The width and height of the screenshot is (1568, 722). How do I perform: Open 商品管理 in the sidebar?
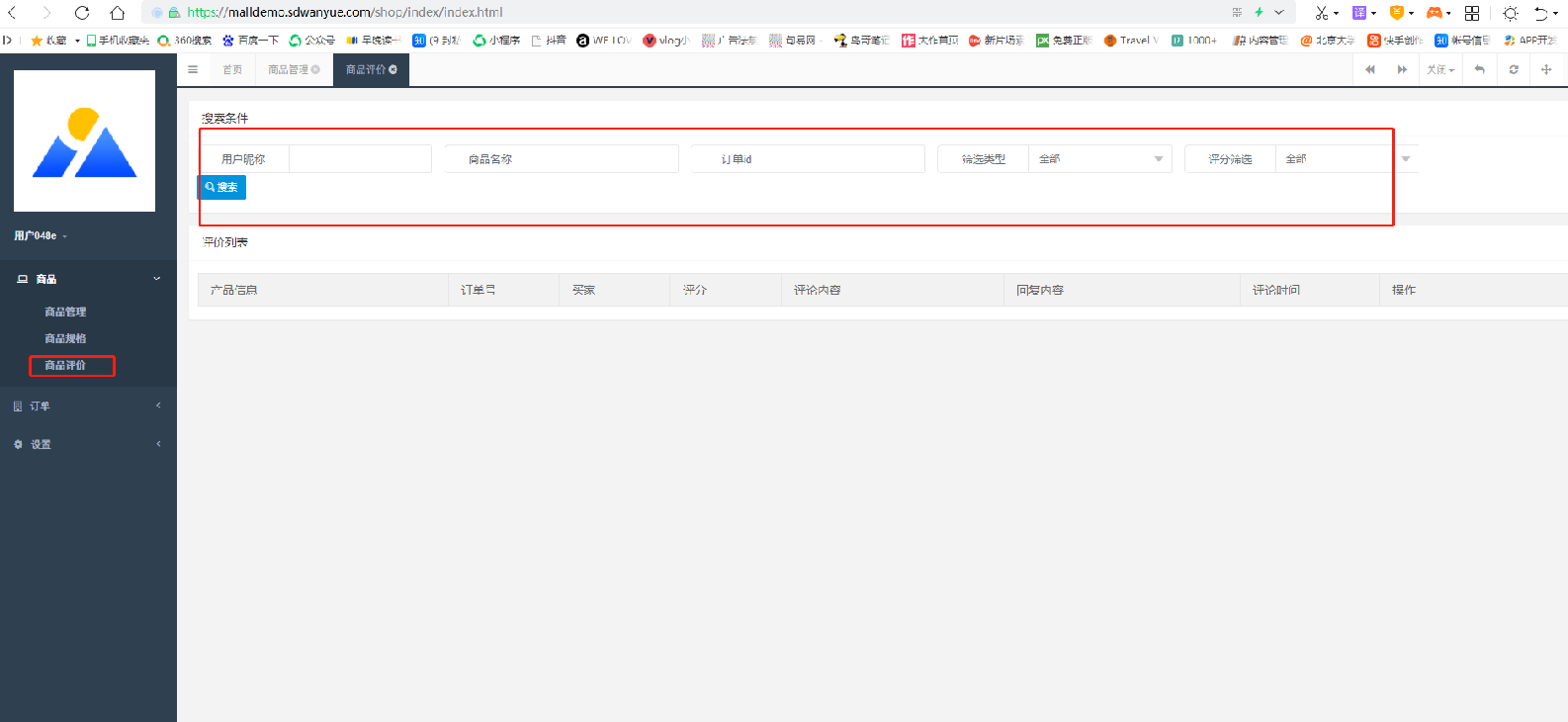pyautogui.click(x=65, y=312)
